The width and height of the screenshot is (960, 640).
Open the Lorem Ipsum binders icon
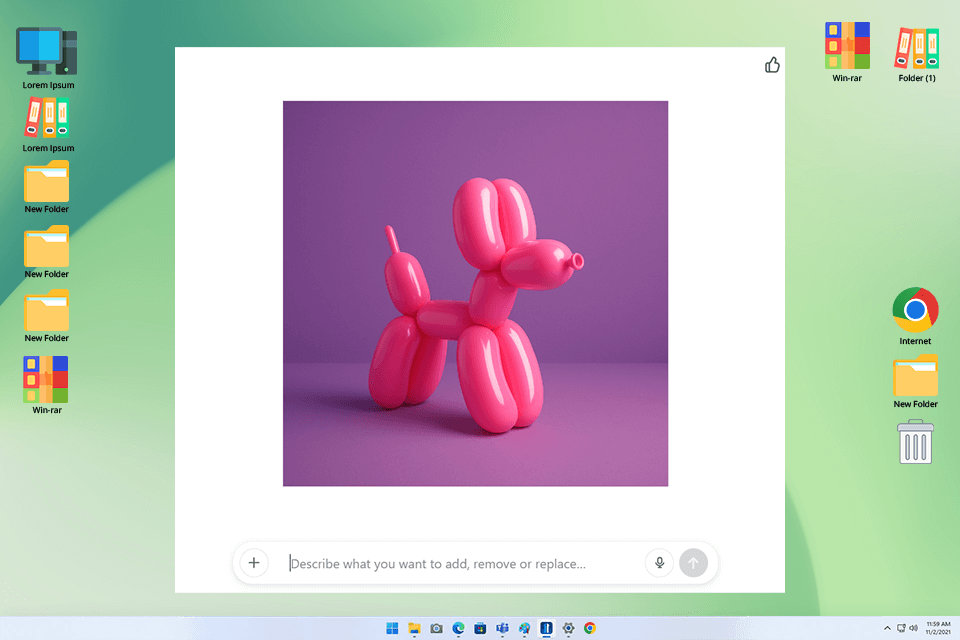[x=47, y=126]
